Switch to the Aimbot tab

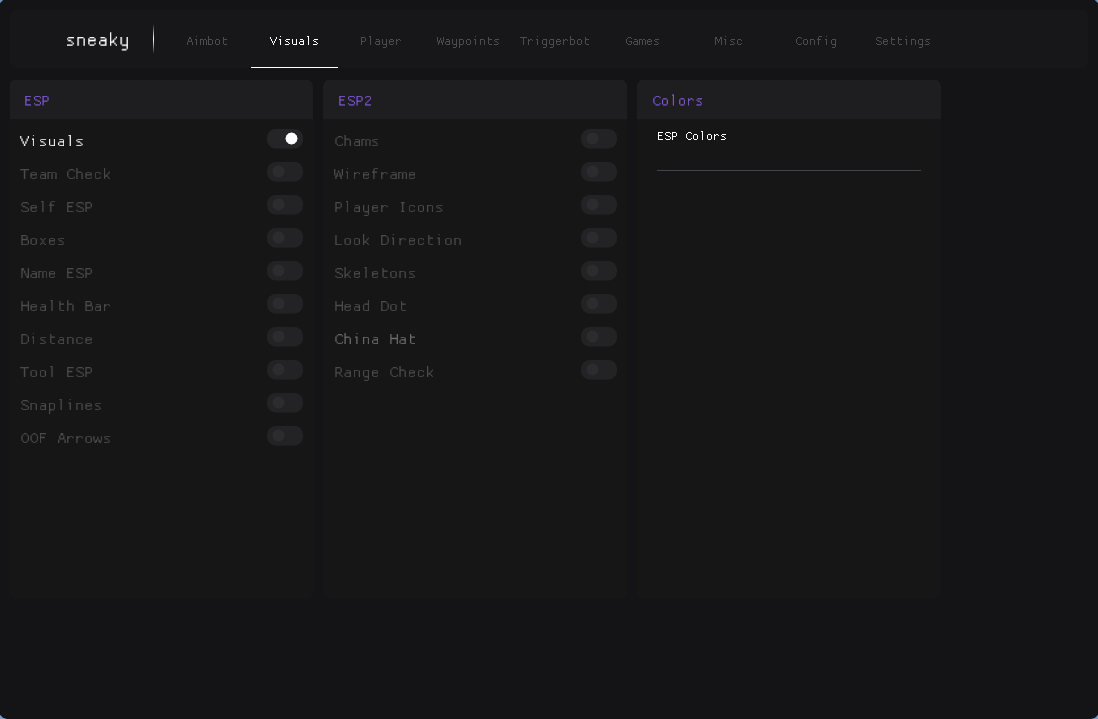point(207,41)
